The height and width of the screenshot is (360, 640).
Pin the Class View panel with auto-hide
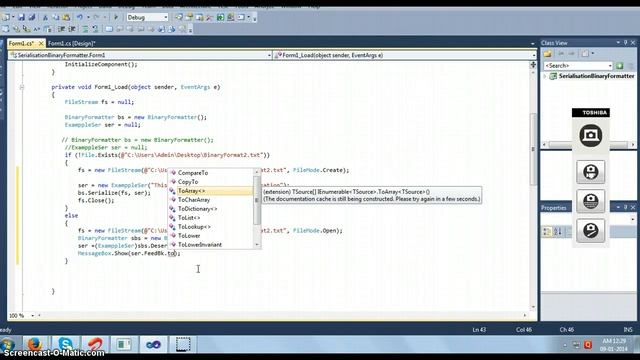pyautogui.click(x=625, y=42)
